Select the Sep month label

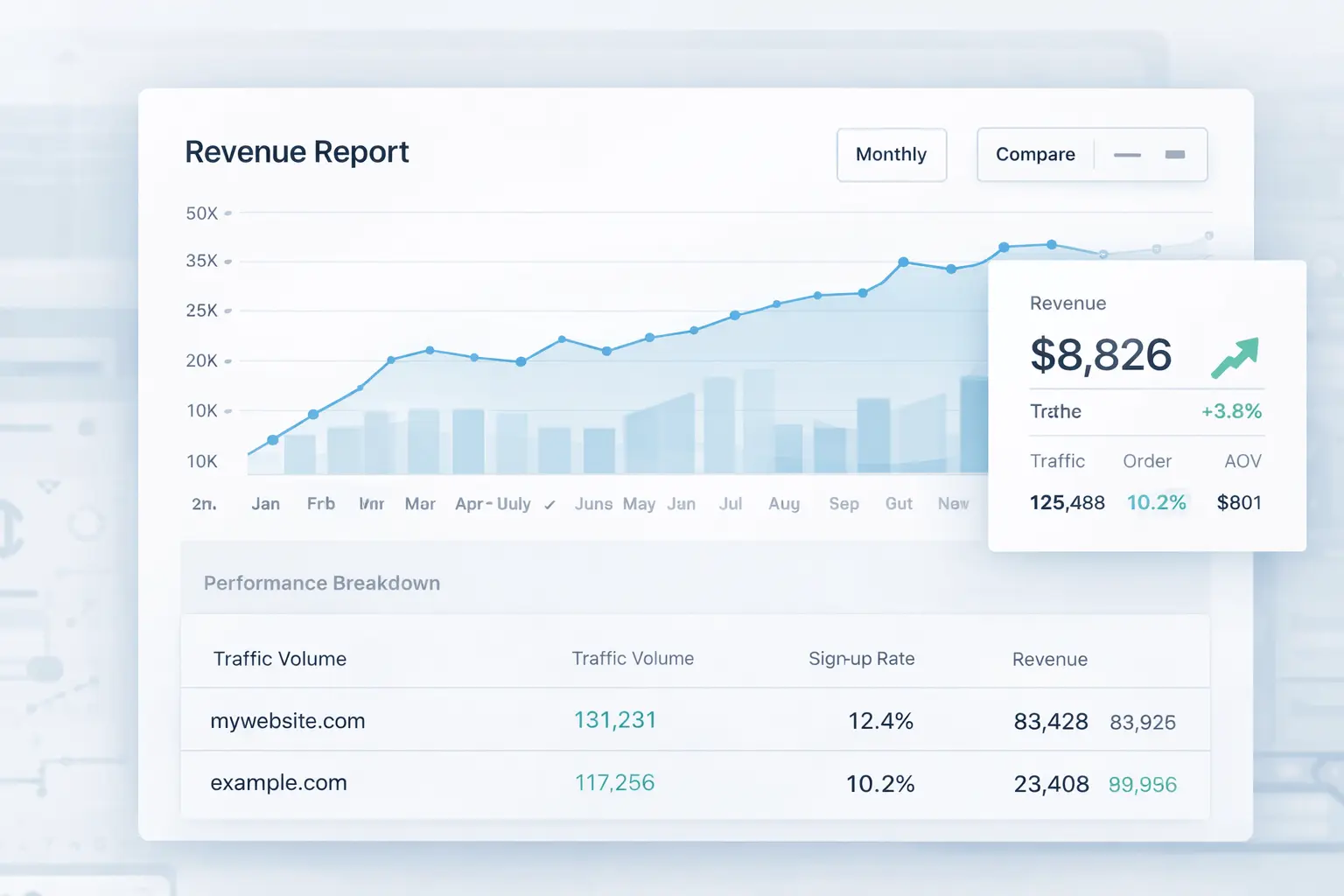tap(843, 504)
